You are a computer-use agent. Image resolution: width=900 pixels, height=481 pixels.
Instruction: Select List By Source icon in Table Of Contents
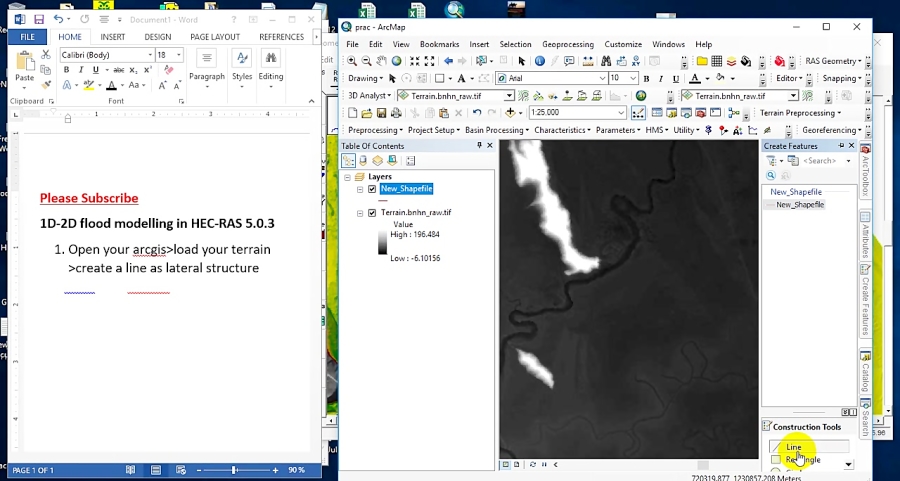click(x=363, y=161)
